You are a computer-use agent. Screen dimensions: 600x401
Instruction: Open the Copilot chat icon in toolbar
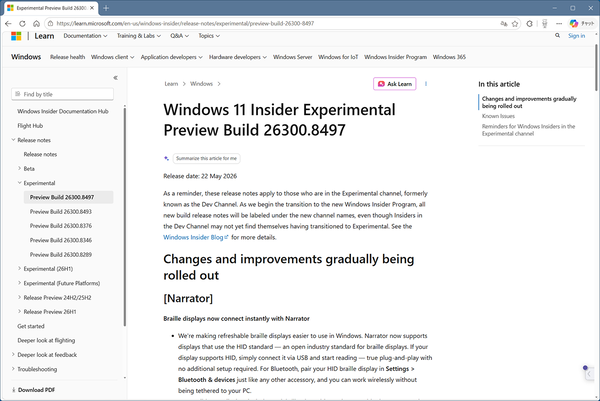pyautogui.click(x=574, y=24)
